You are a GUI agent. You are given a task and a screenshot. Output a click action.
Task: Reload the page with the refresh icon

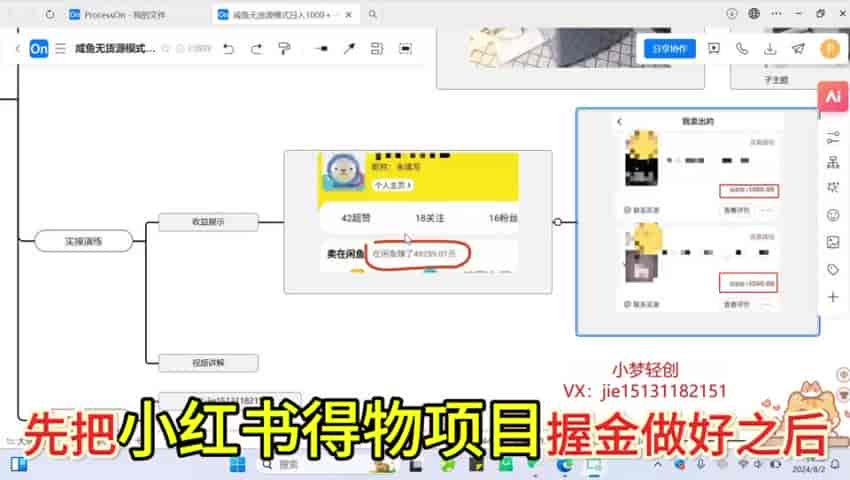pos(50,15)
